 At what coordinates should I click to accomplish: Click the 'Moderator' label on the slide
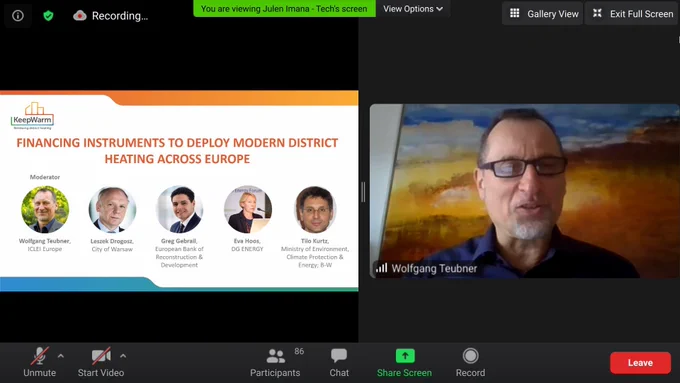[x=45, y=177]
